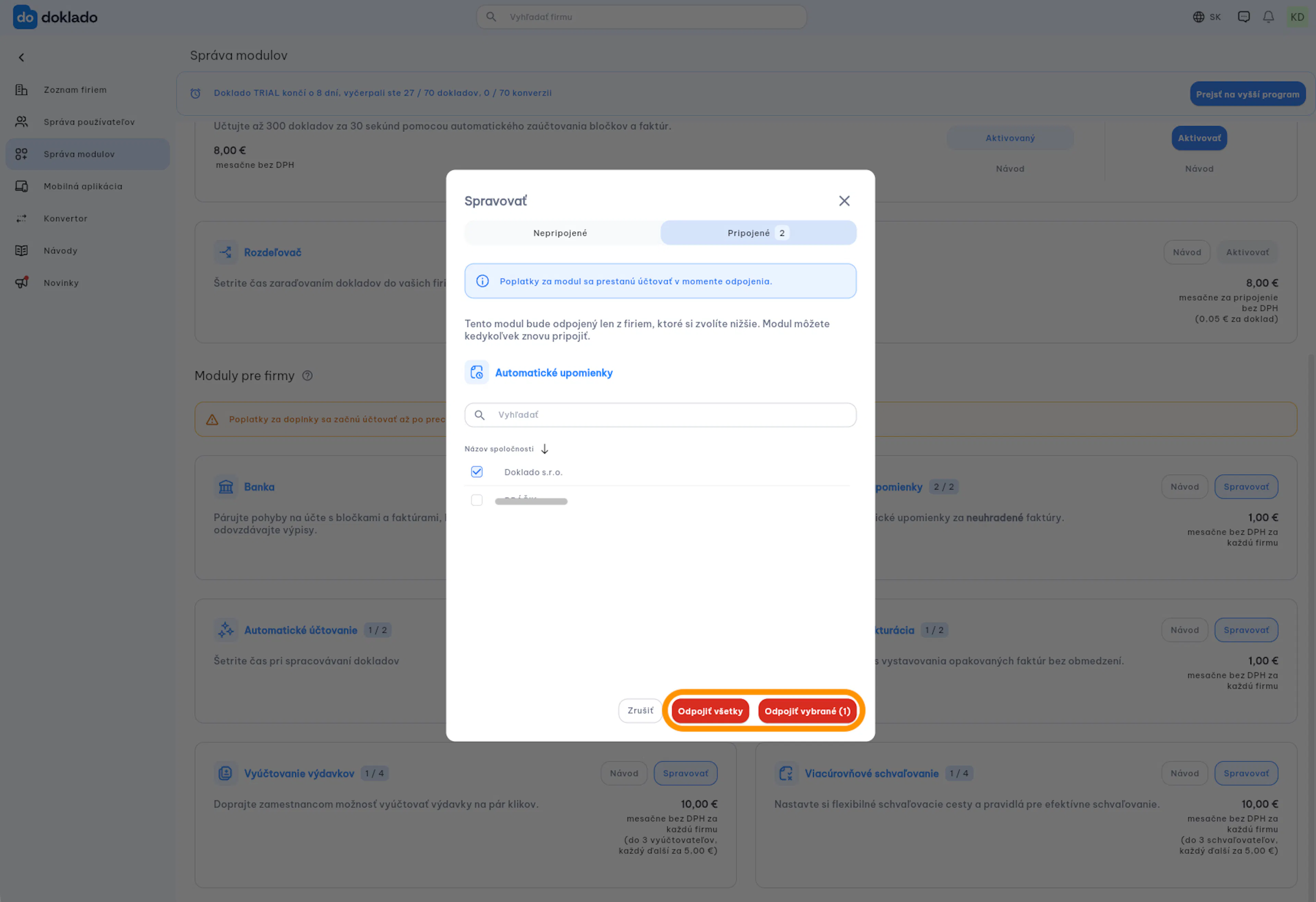Image resolution: width=1316 pixels, height=902 pixels.
Task: Click help icon beside Moduly pre firmy
Action: [307, 376]
